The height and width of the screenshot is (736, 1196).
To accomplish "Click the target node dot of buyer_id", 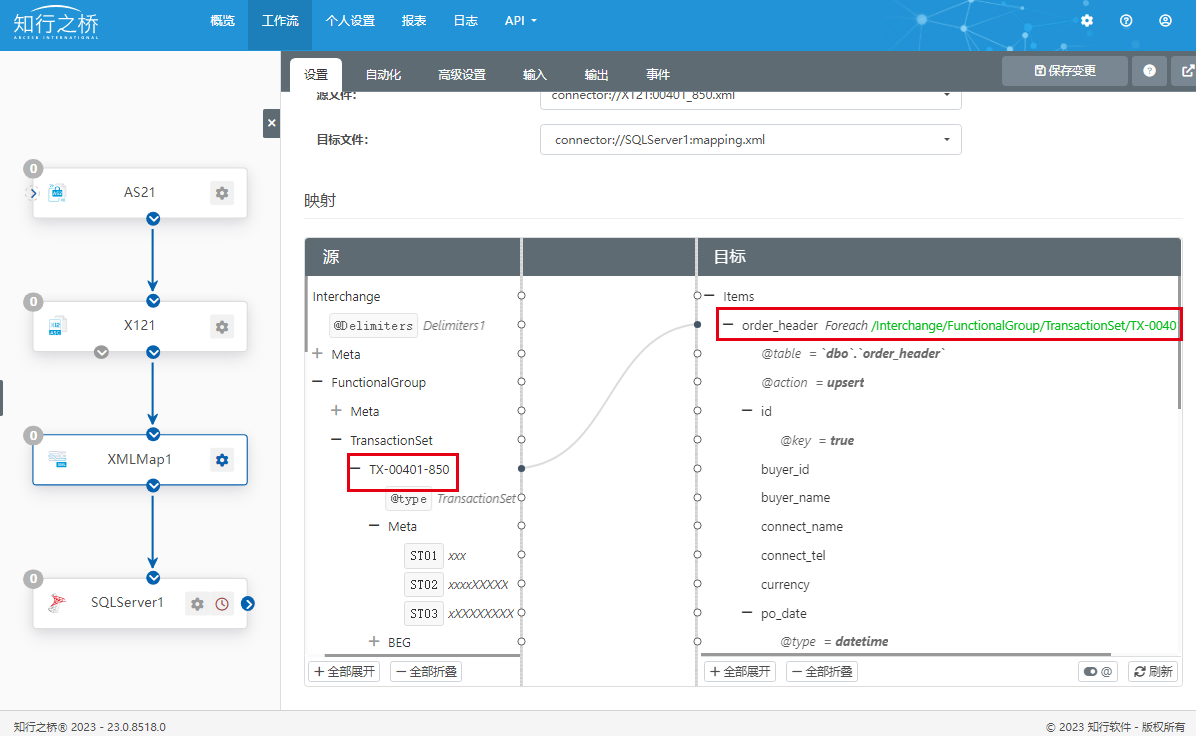I will click(697, 468).
